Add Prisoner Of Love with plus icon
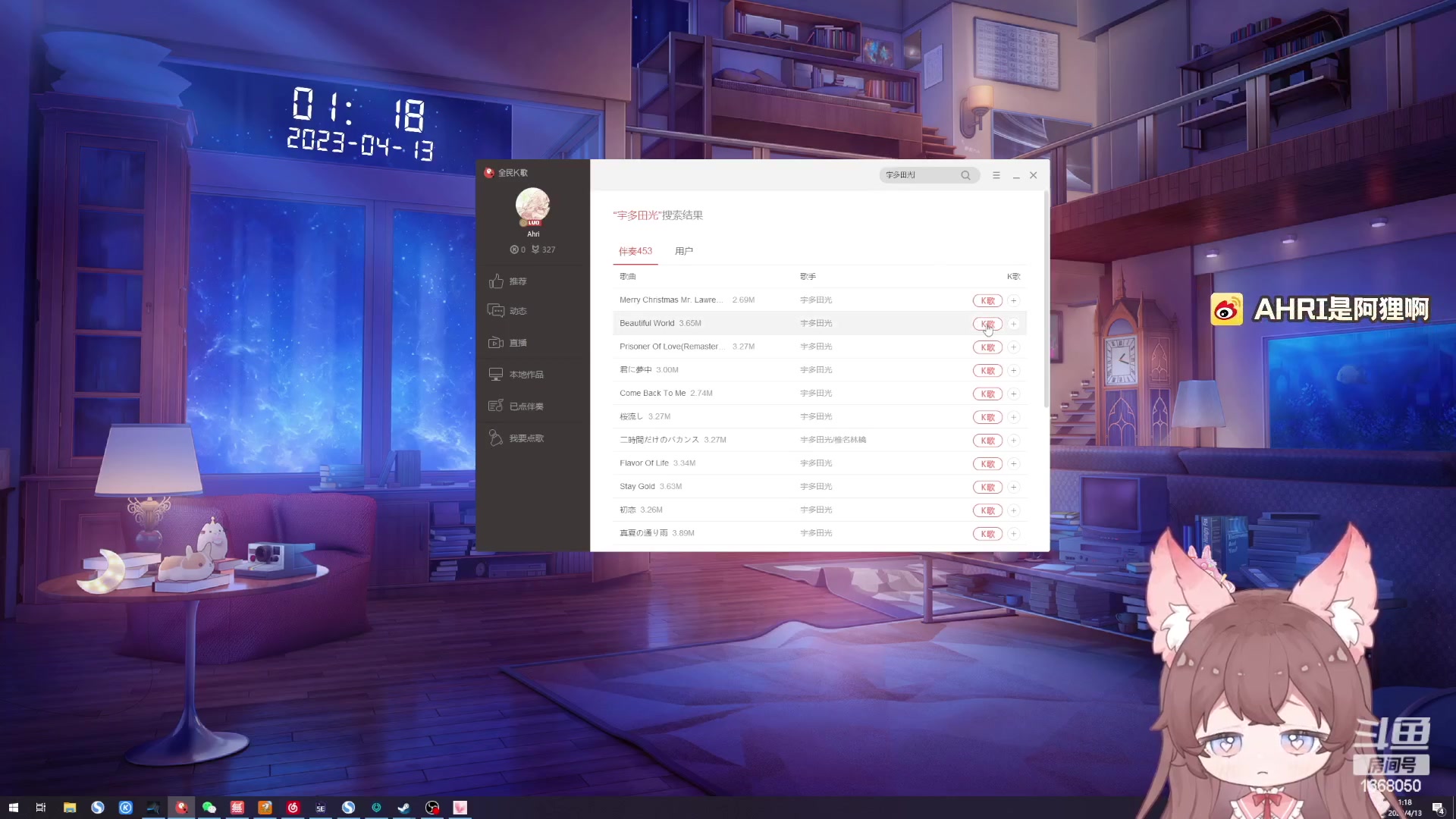Viewport: 1456px width, 819px height. click(x=1013, y=347)
